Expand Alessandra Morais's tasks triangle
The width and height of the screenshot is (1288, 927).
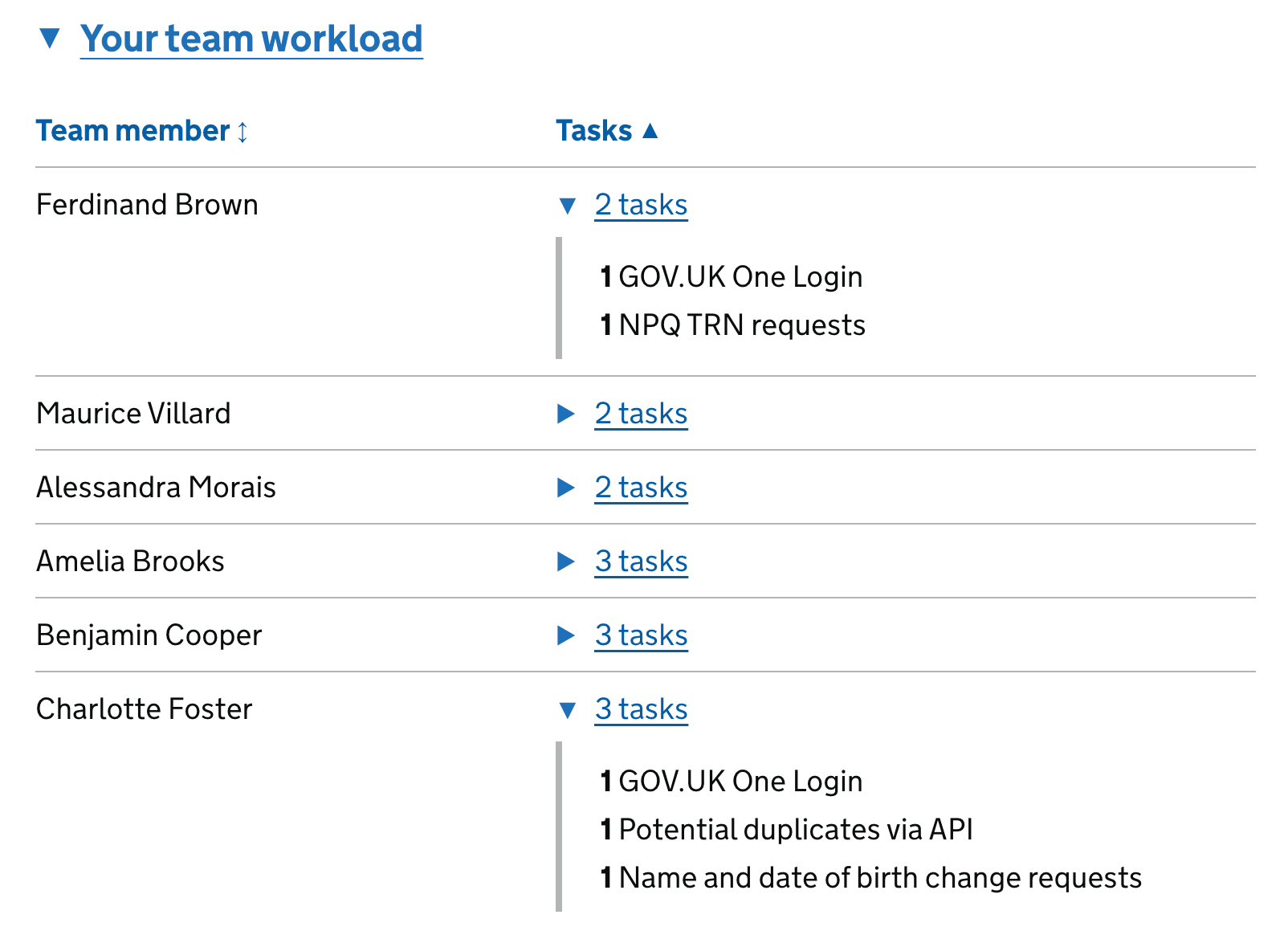pos(566,488)
